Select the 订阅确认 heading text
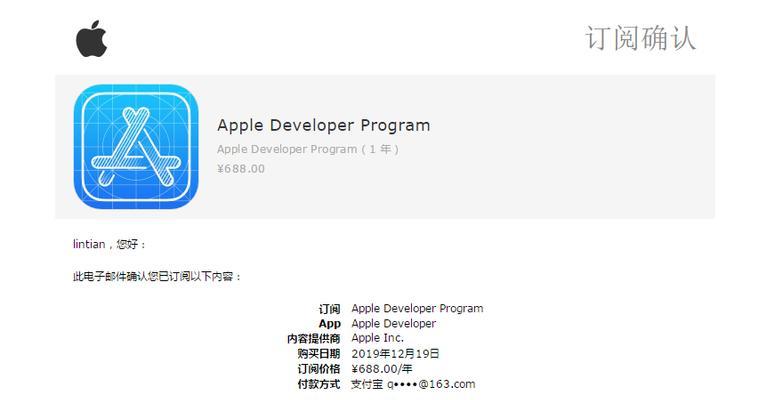The image size is (766, 400). pyautogui.click(x=640, y=38)
